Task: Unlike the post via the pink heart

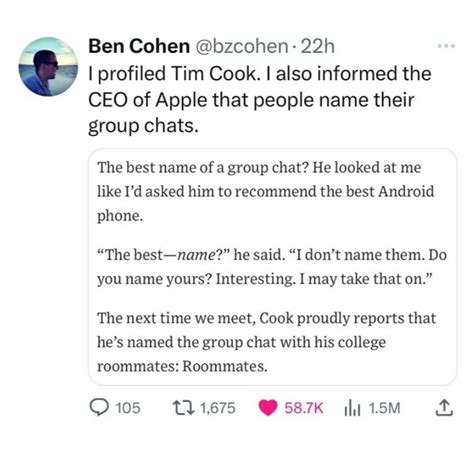Action: [x=268, y=408]
